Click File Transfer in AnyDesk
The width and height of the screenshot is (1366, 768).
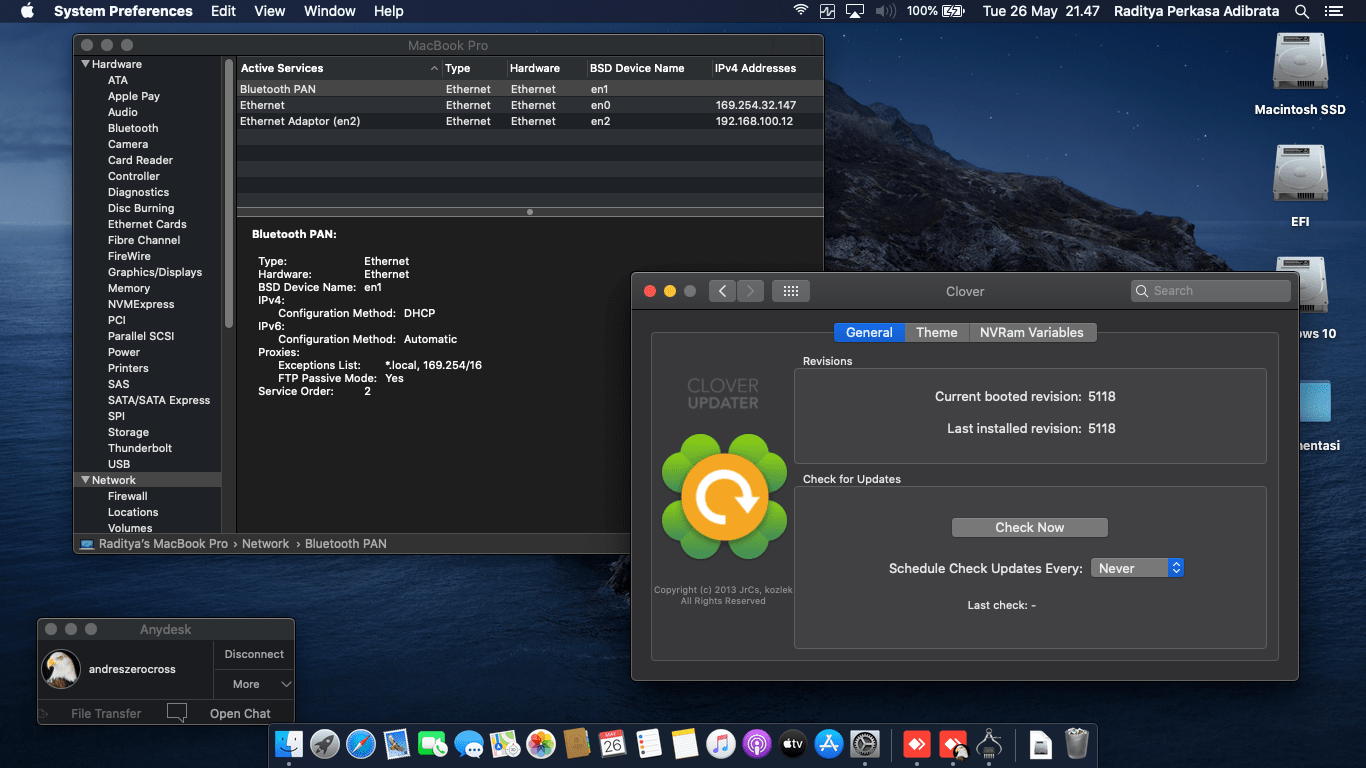(106, 713)
